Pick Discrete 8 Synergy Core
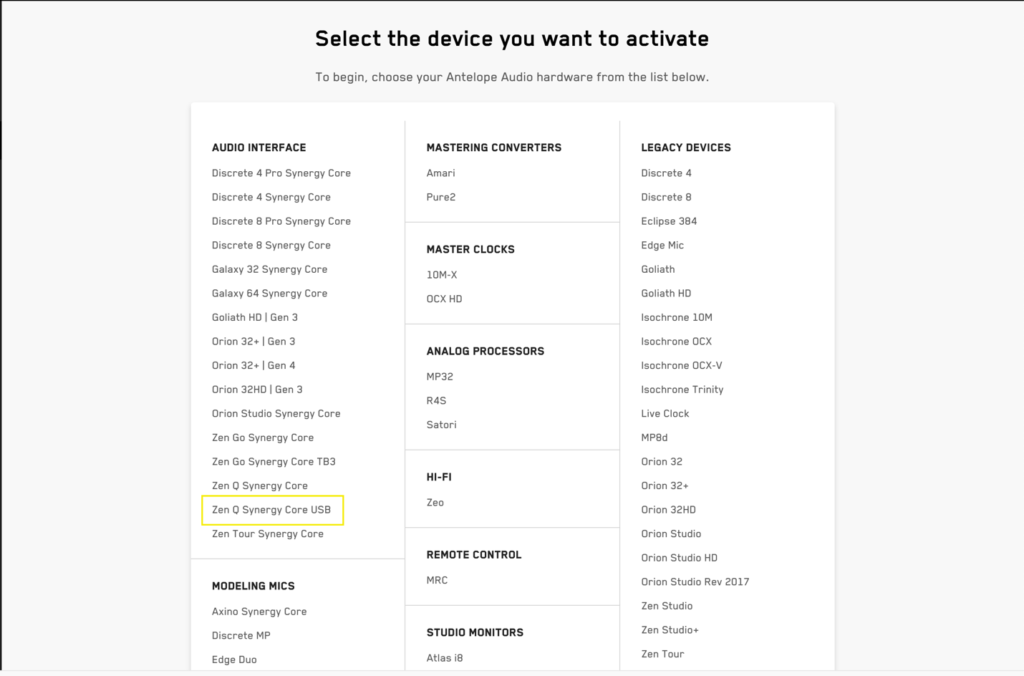The image size is (1024, 676). click(x=271, y=246)
